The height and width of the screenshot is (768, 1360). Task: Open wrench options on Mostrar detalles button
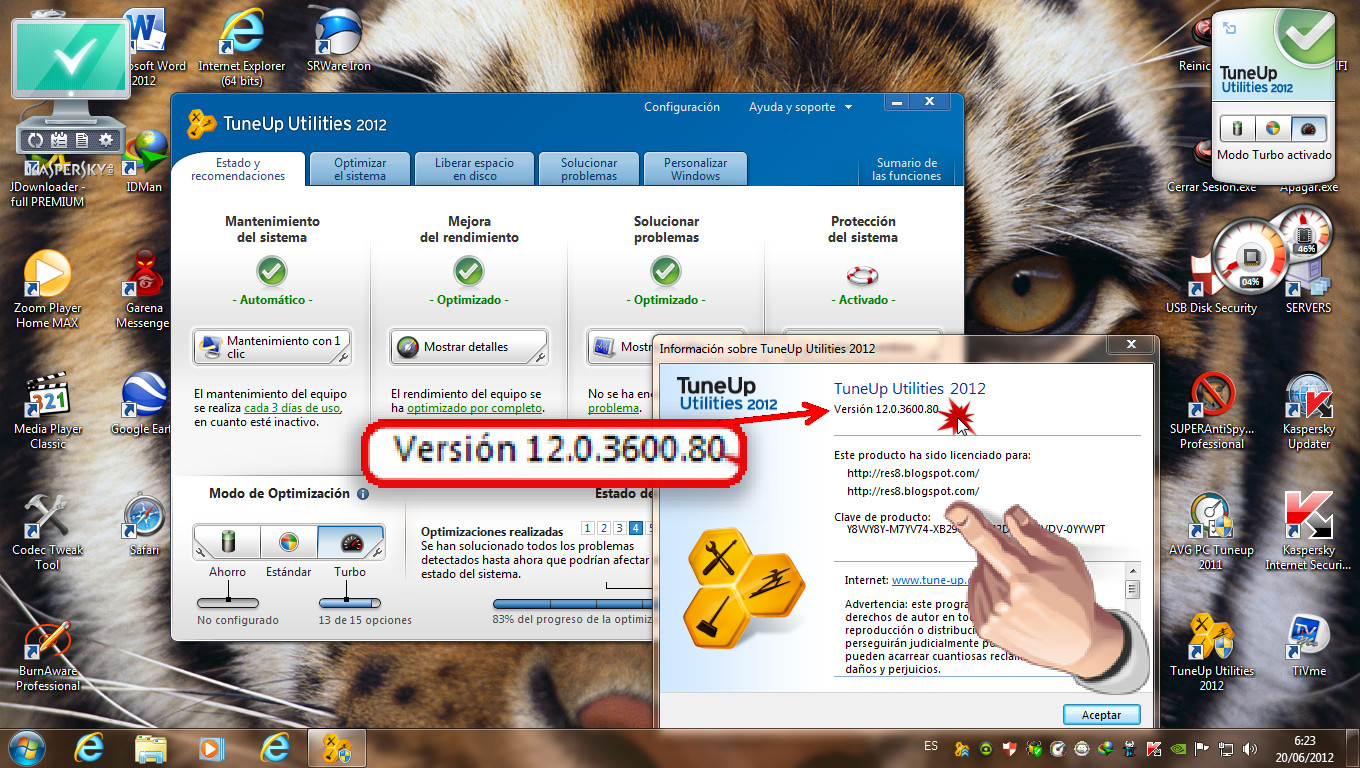[540, 356]
